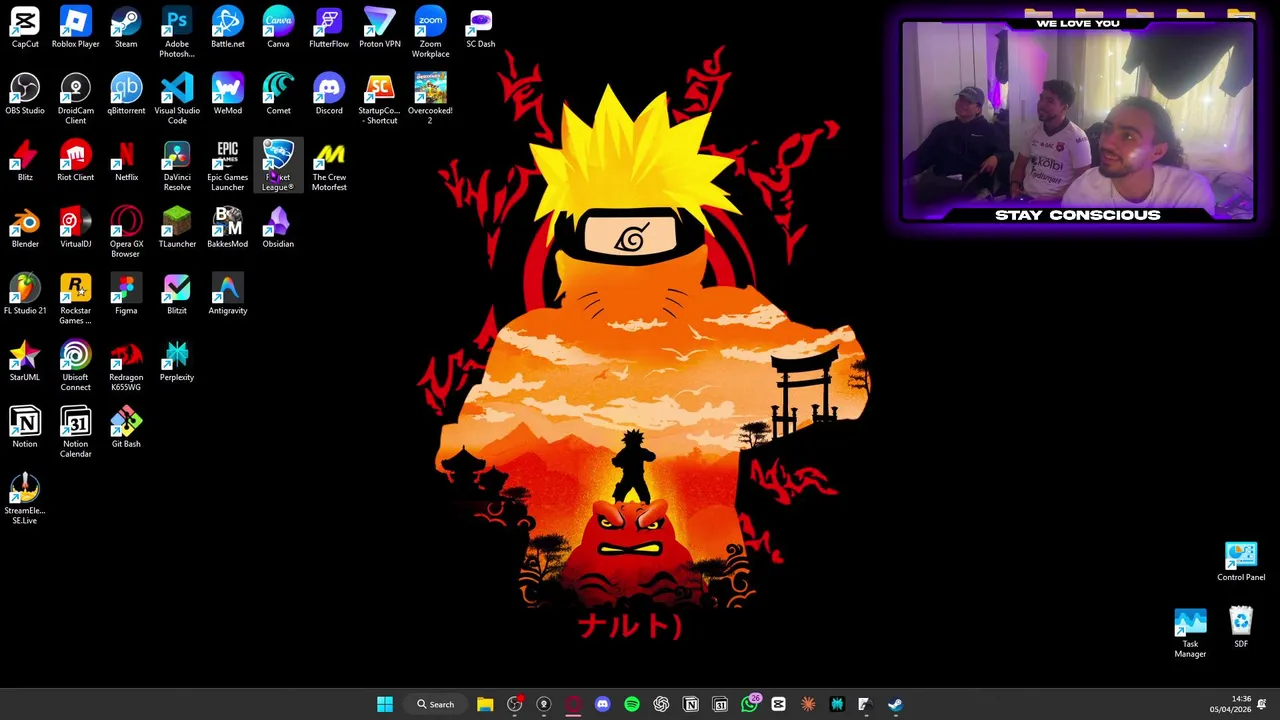Select the Opera GX Browser desktop icon
This screenshot has width=1280, height=720.
126,232
